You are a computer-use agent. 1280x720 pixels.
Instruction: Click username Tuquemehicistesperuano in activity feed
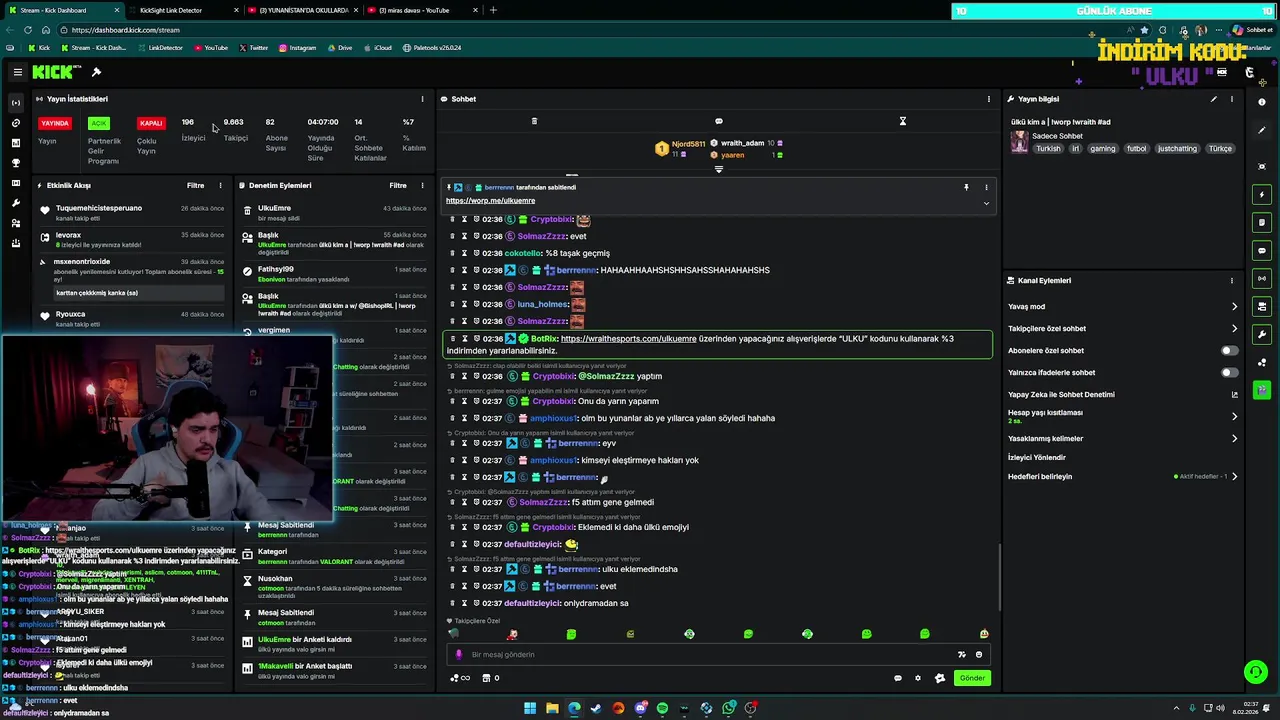coord(99,208)
